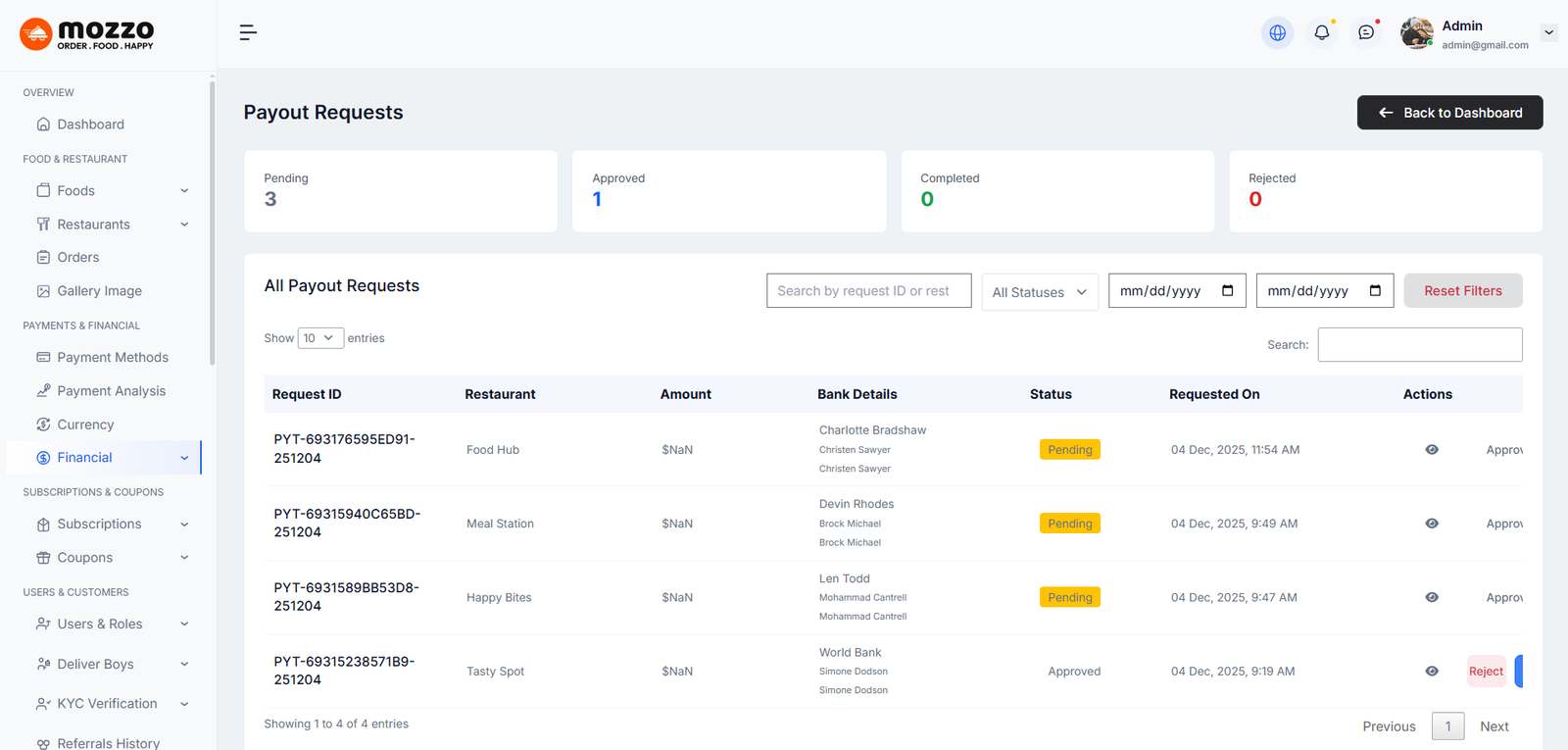Image resolution: width=1568 pixels, height=750 pixels.
Task: Reject the Tasty Spot payout request
Action: tap(1486, 672)
